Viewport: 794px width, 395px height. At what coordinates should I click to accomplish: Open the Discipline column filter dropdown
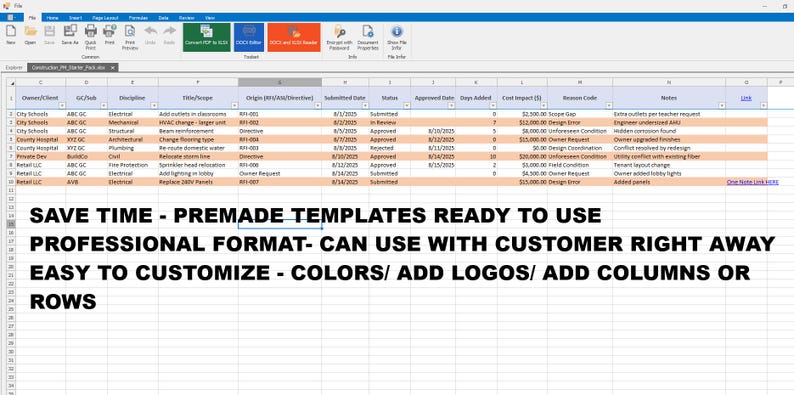point(154,106)
